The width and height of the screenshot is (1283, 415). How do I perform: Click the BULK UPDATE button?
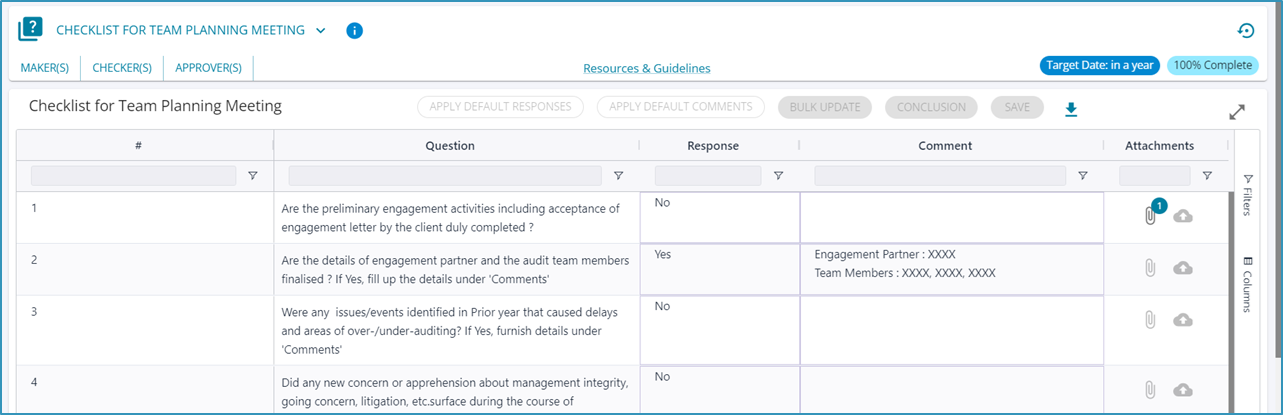pos(825,107)
